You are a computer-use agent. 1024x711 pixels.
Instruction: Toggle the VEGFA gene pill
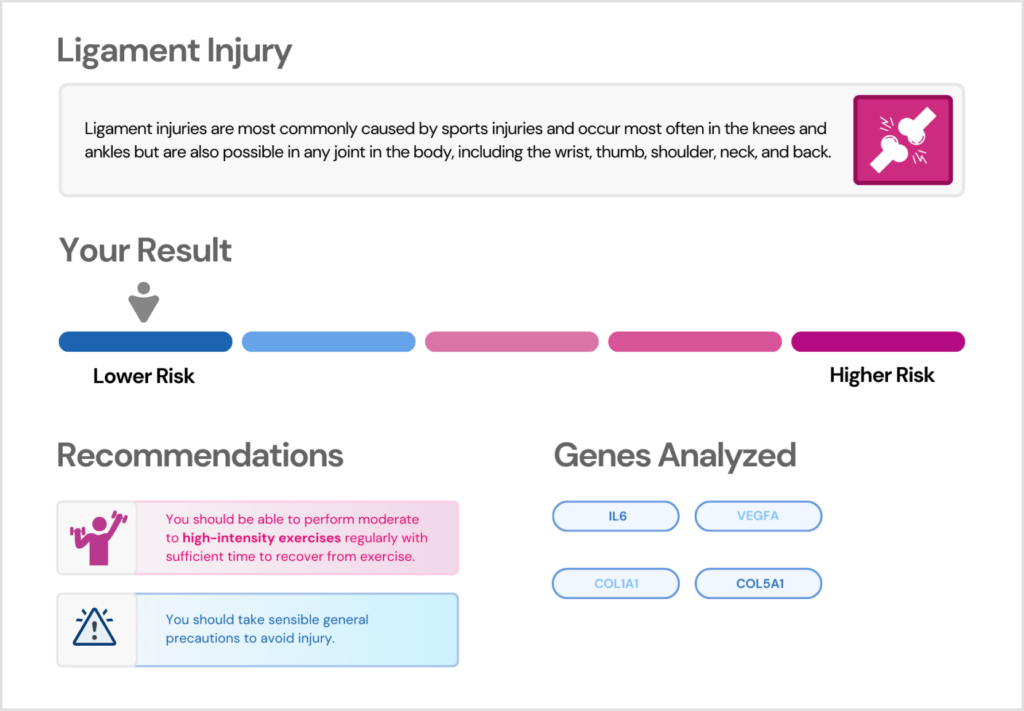point(758,516)
